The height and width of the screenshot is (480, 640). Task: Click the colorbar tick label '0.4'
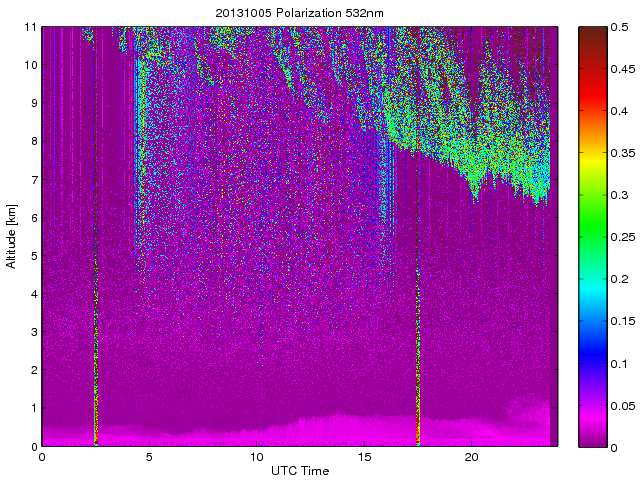pos(619,111)
